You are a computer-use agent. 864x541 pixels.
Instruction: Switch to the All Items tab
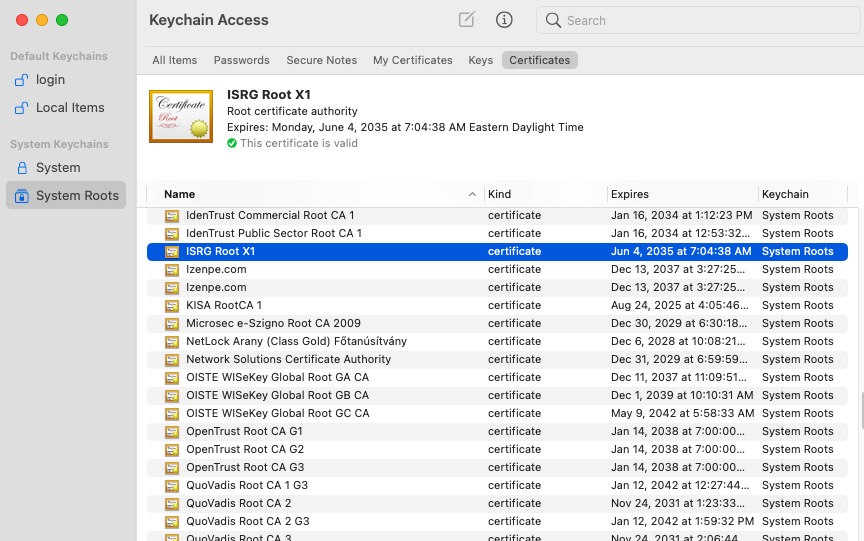pos(174,60)
